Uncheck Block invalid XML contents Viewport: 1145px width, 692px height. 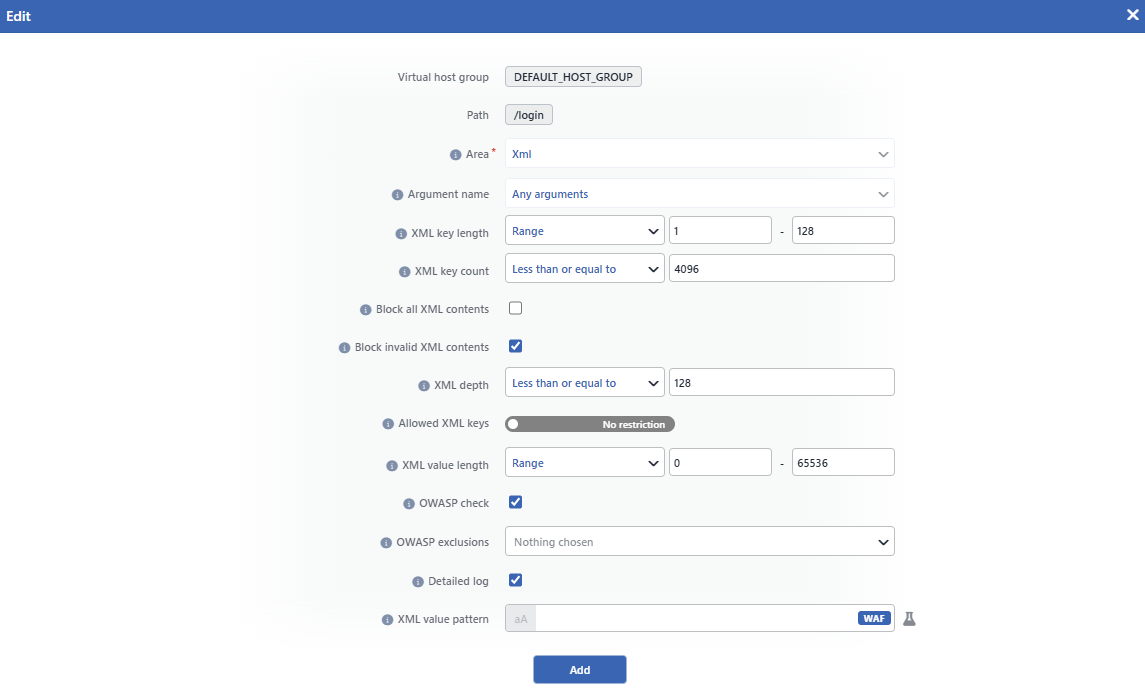click(516, 346)
